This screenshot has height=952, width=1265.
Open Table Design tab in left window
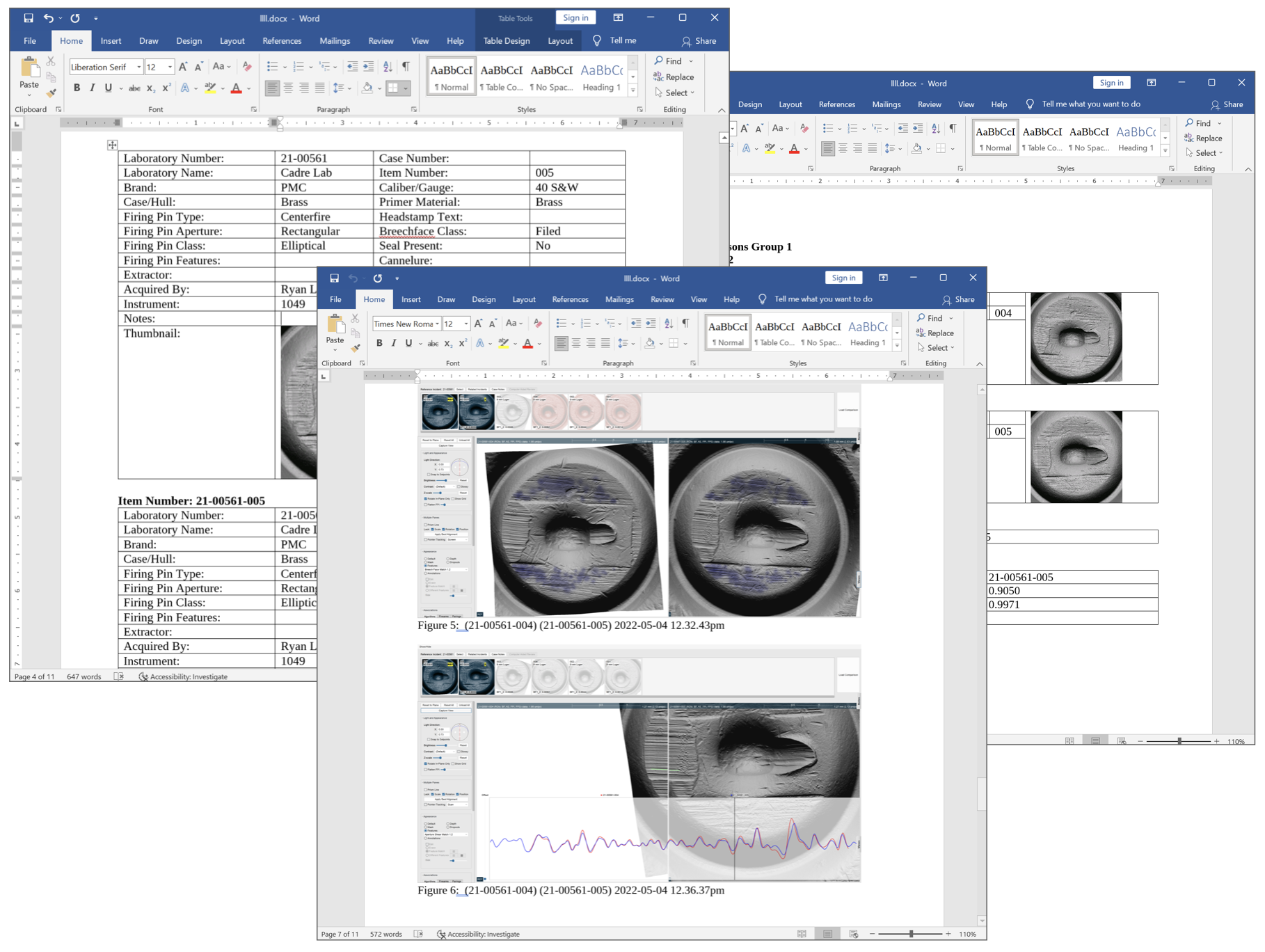[x=507, y=40]
